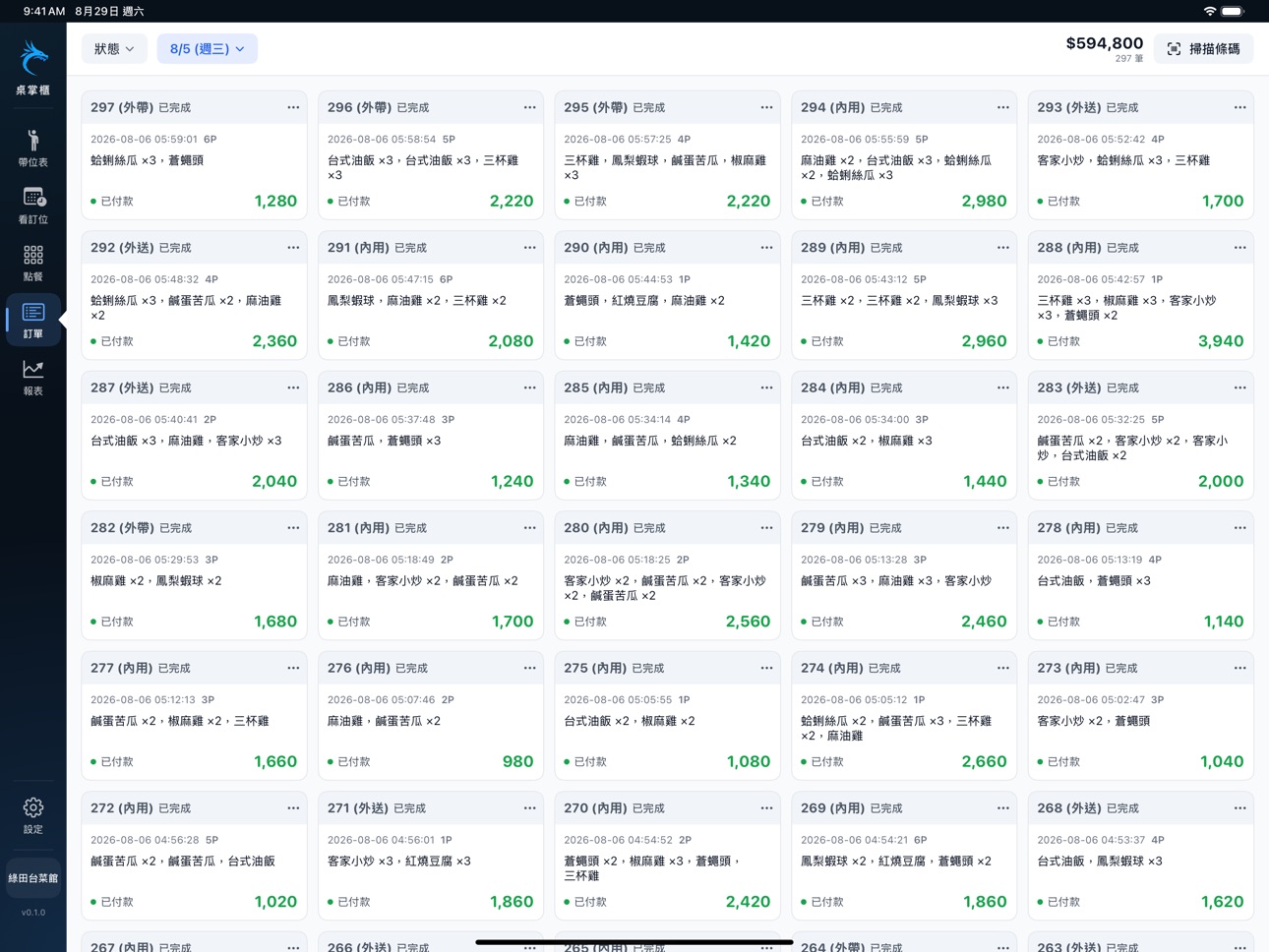Open more options for order 275
1269x952 pixels.
[766, 668]
